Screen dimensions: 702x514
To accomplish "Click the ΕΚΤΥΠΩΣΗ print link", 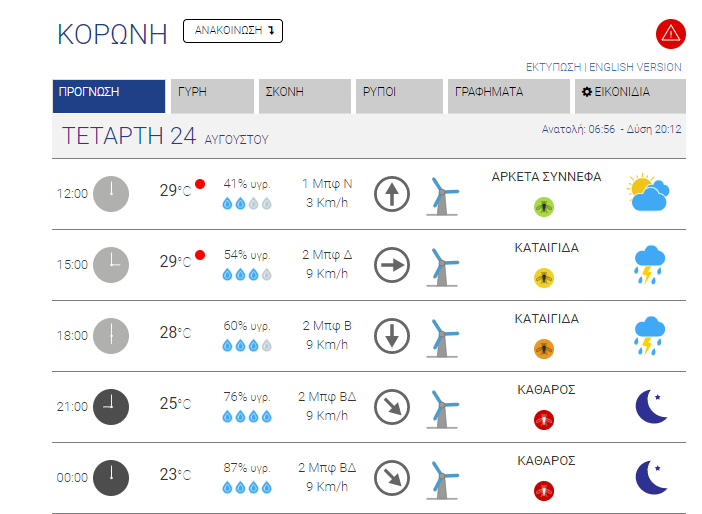I will tap(553, 67).
